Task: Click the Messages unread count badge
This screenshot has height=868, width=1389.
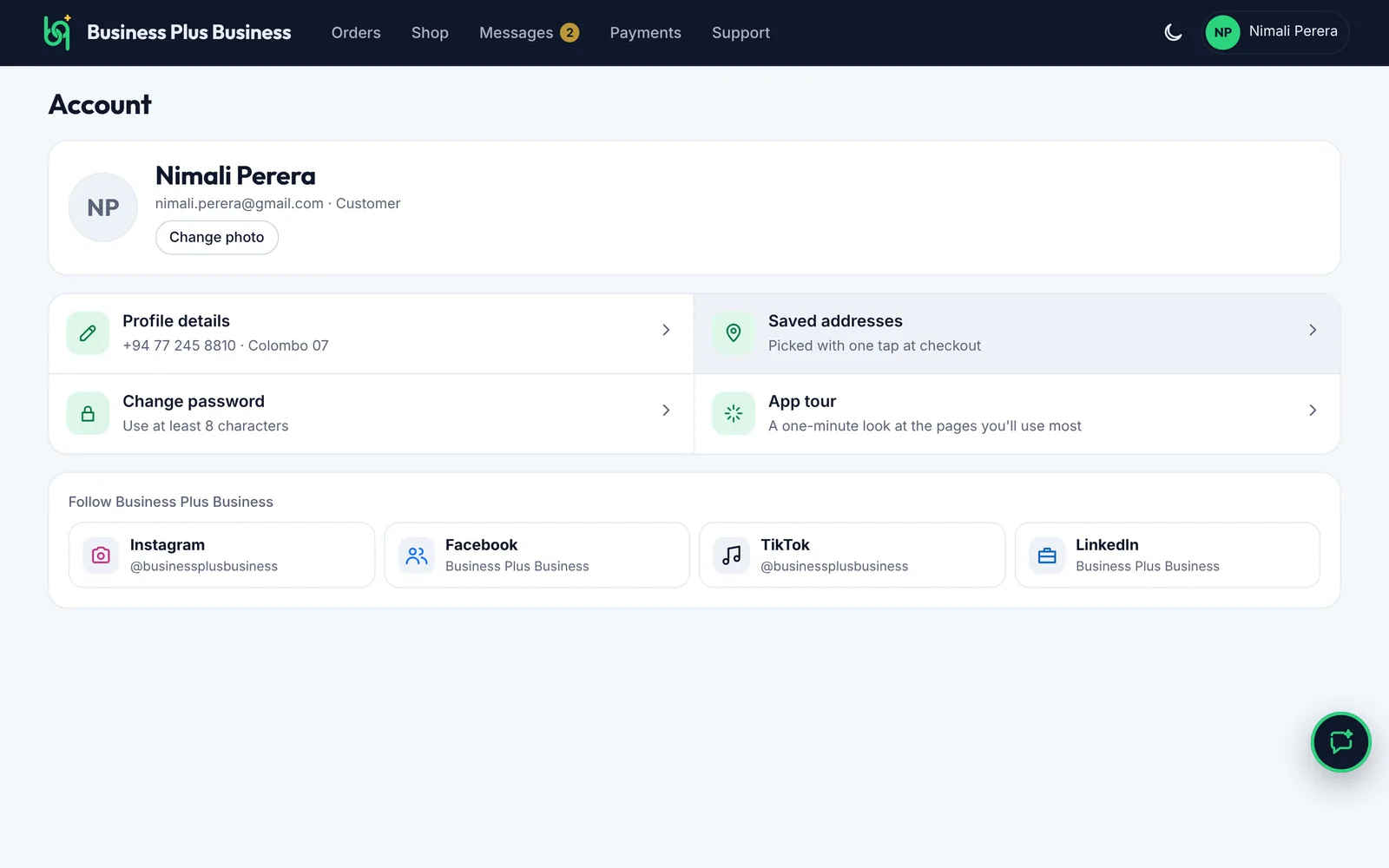Action: [569, 33]
